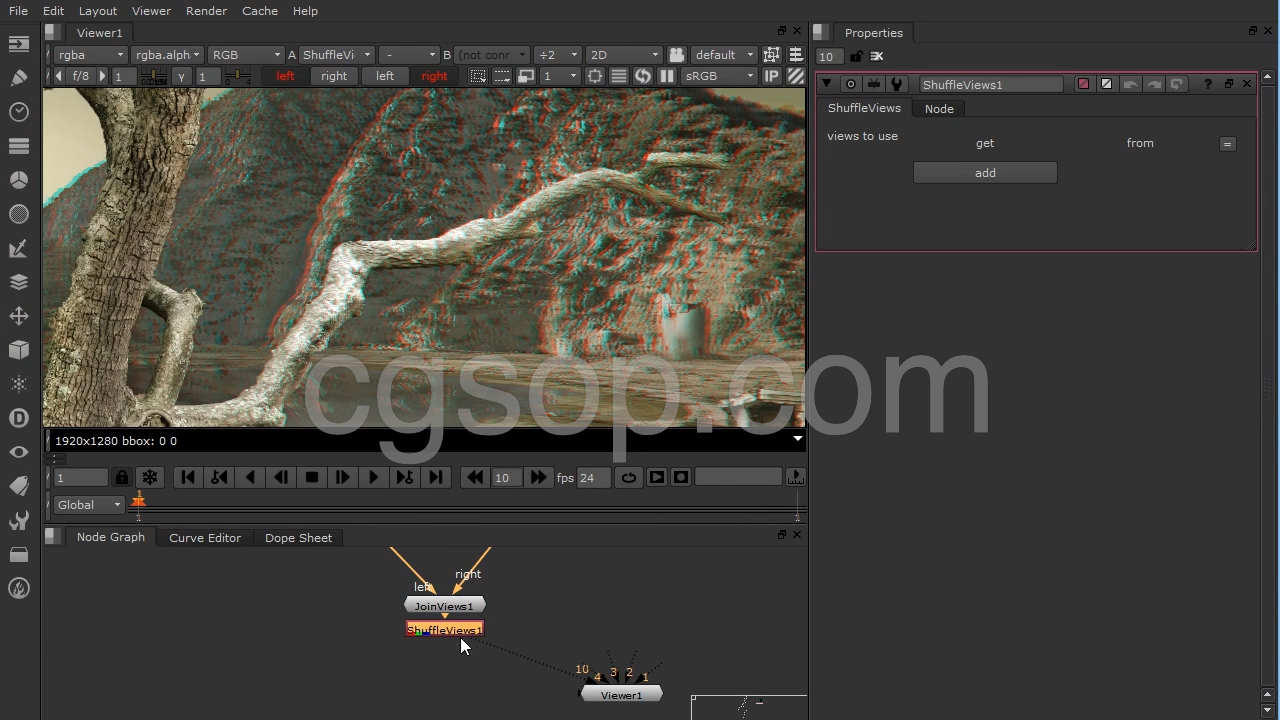
Task: Open the Transform nodes toolbar menu
Action: 18,316
